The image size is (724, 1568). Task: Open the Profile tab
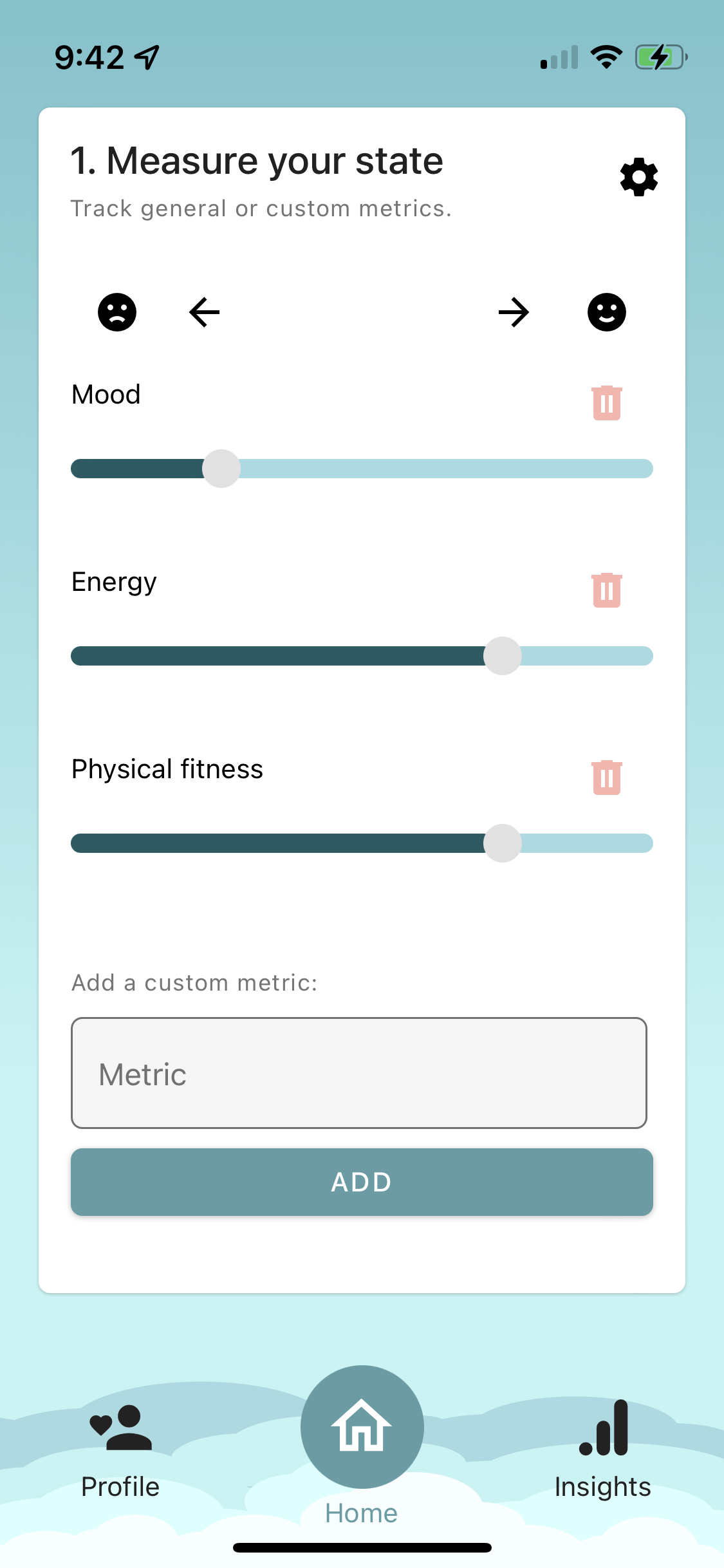tap(120, 1451)
